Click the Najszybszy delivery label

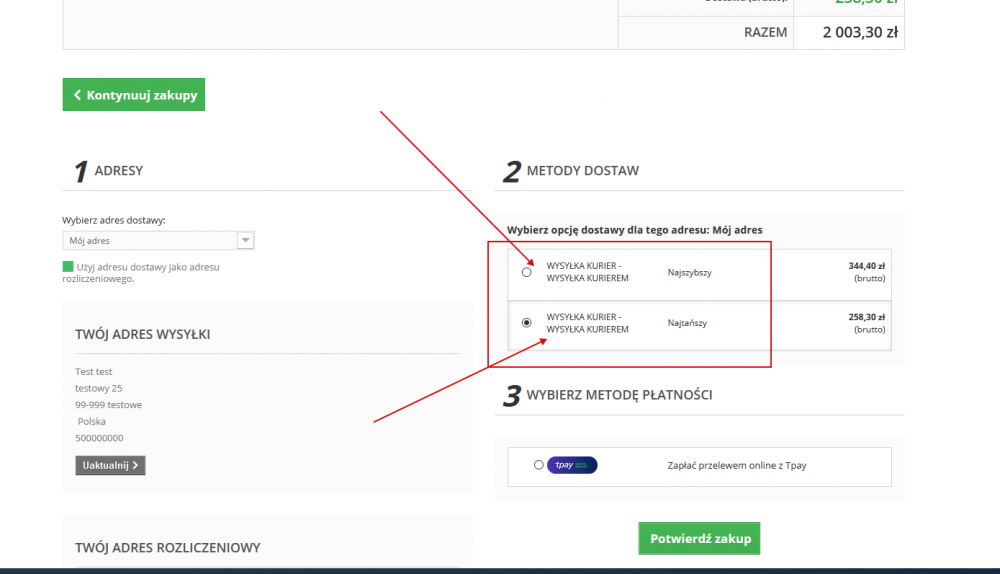689,272
